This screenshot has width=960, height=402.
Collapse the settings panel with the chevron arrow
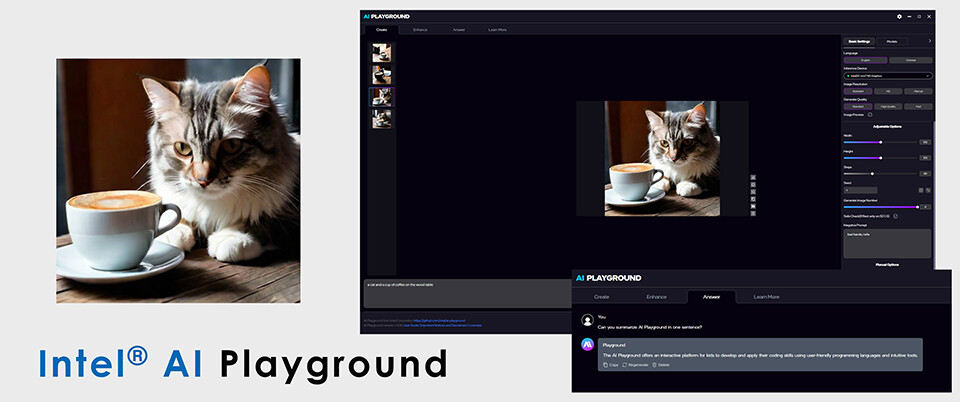pyautogui.click(x=929, y=41)
